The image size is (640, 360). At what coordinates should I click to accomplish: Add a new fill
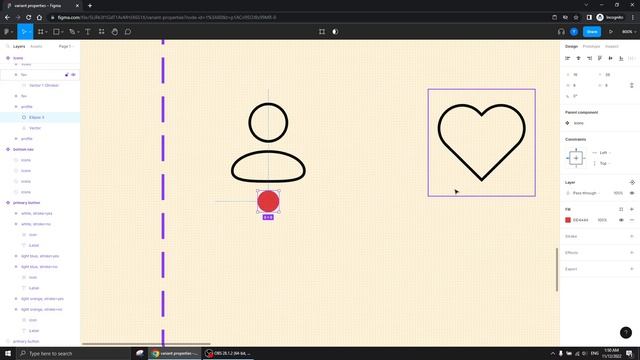tap(632, 209)
